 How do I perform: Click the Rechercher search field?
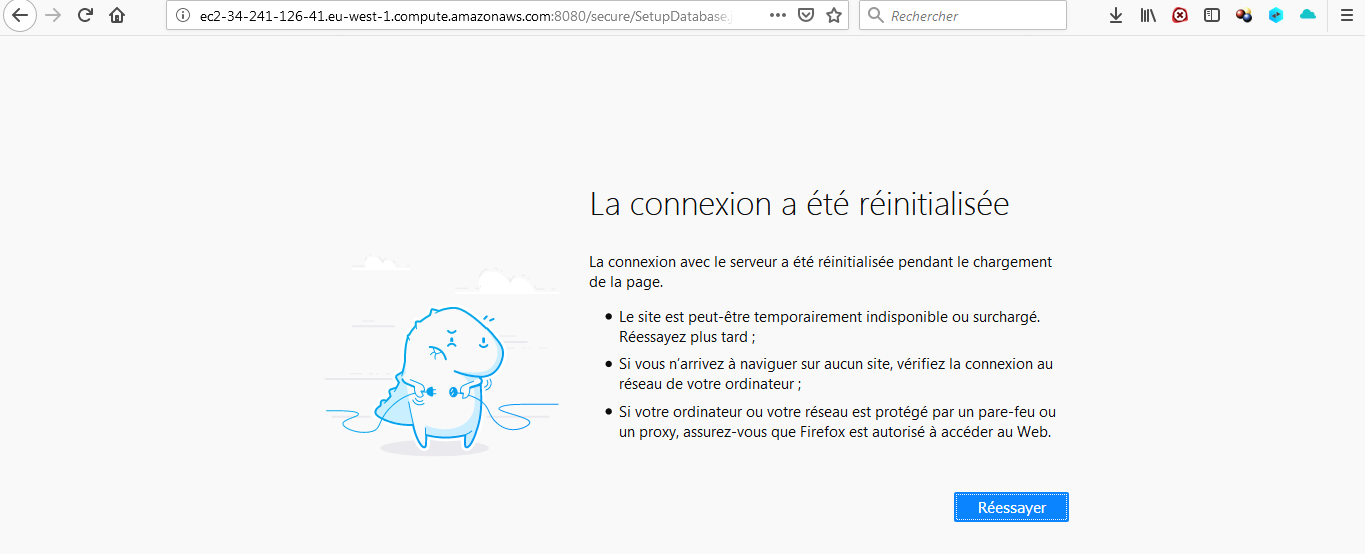tap(963, 16)
